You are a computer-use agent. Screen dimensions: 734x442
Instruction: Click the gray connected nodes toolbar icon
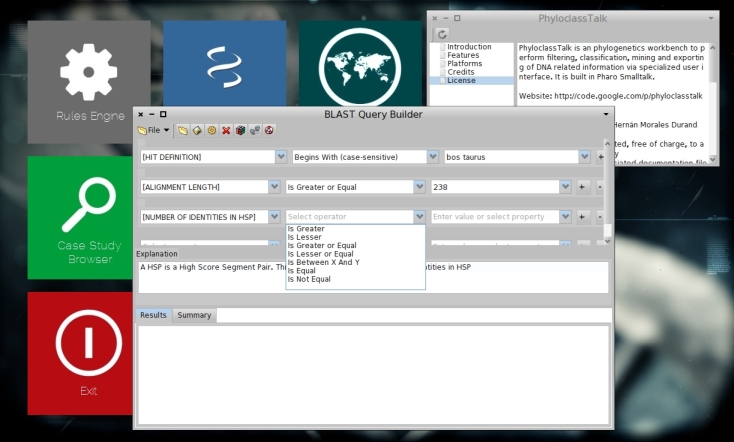(x=255, y=130)
